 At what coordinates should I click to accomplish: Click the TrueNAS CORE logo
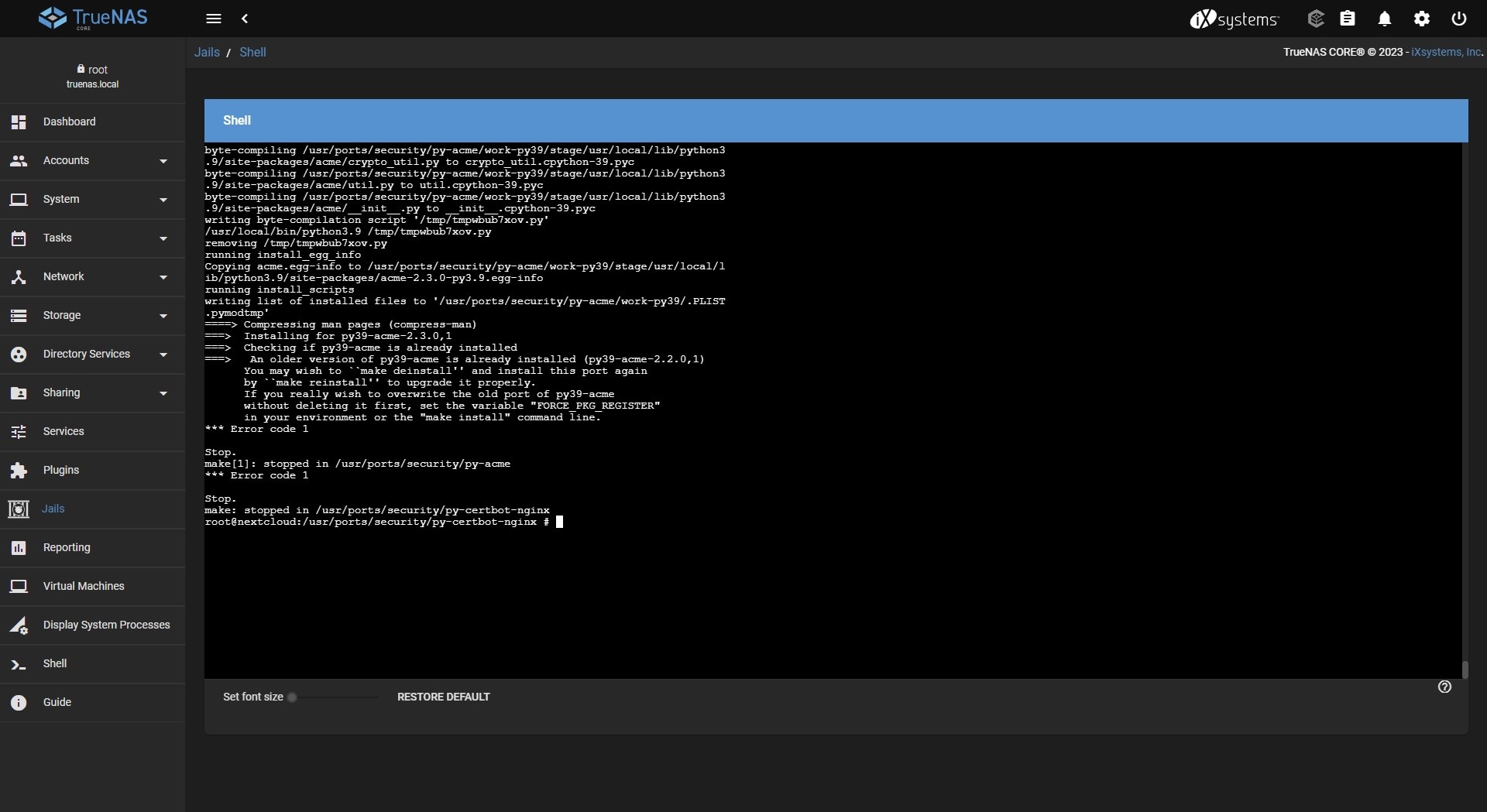pyautogui.click(x=93, y=19)
